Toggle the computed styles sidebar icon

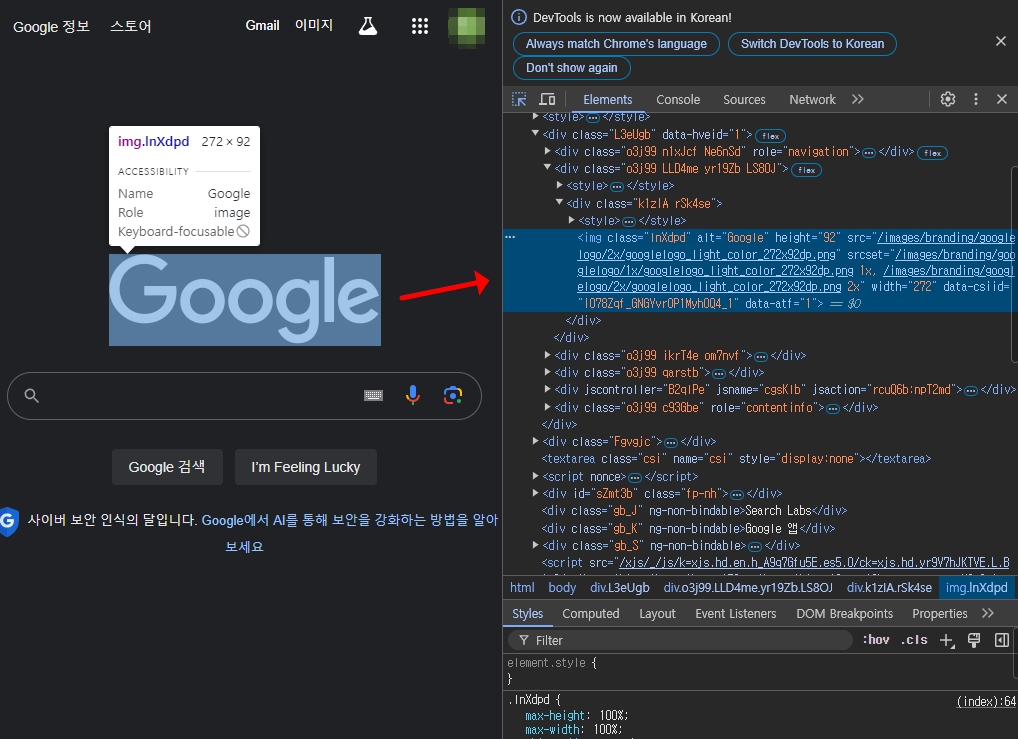(1002, 640)
